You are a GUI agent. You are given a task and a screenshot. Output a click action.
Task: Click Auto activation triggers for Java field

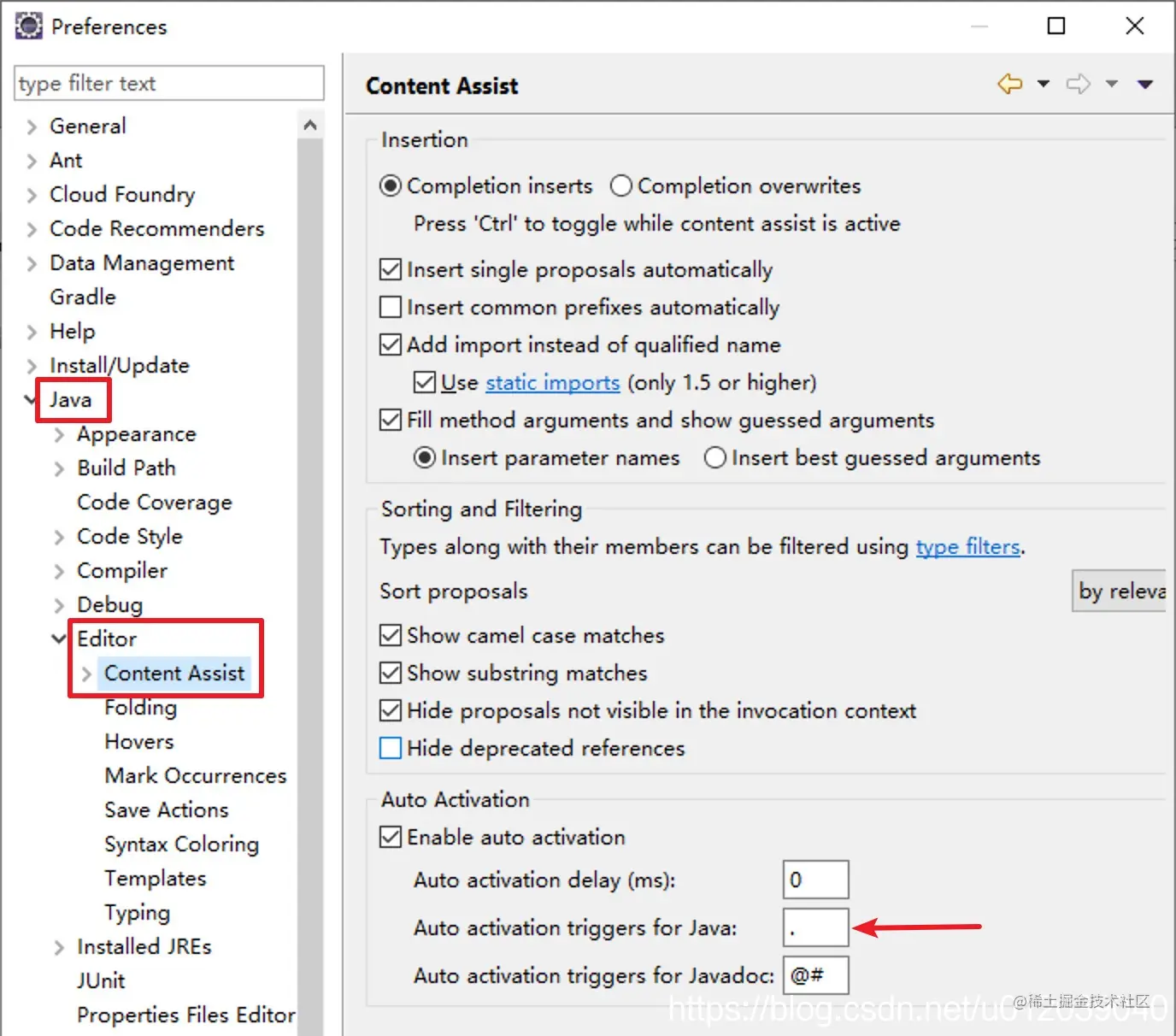pos(816,927)
